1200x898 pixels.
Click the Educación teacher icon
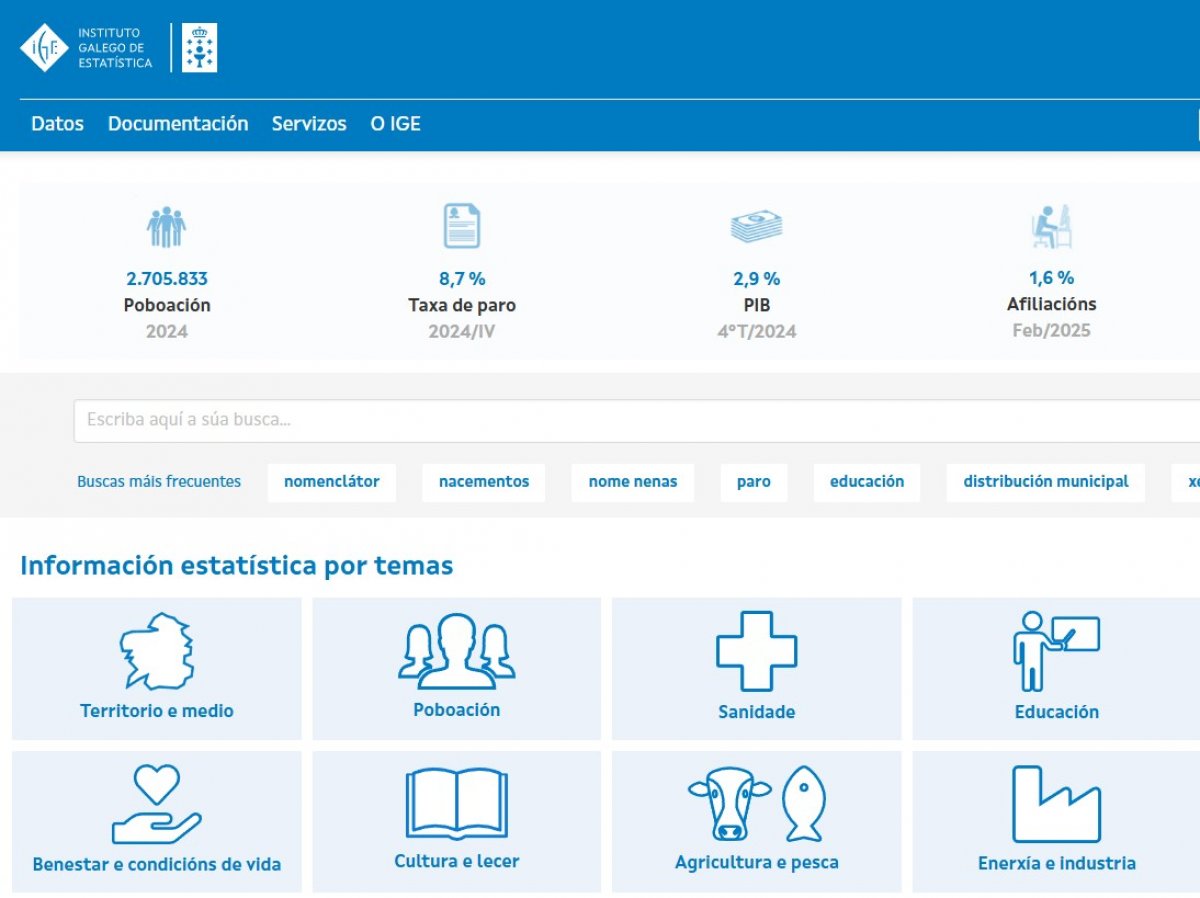pyautogui.click(x=1056, y=651)
